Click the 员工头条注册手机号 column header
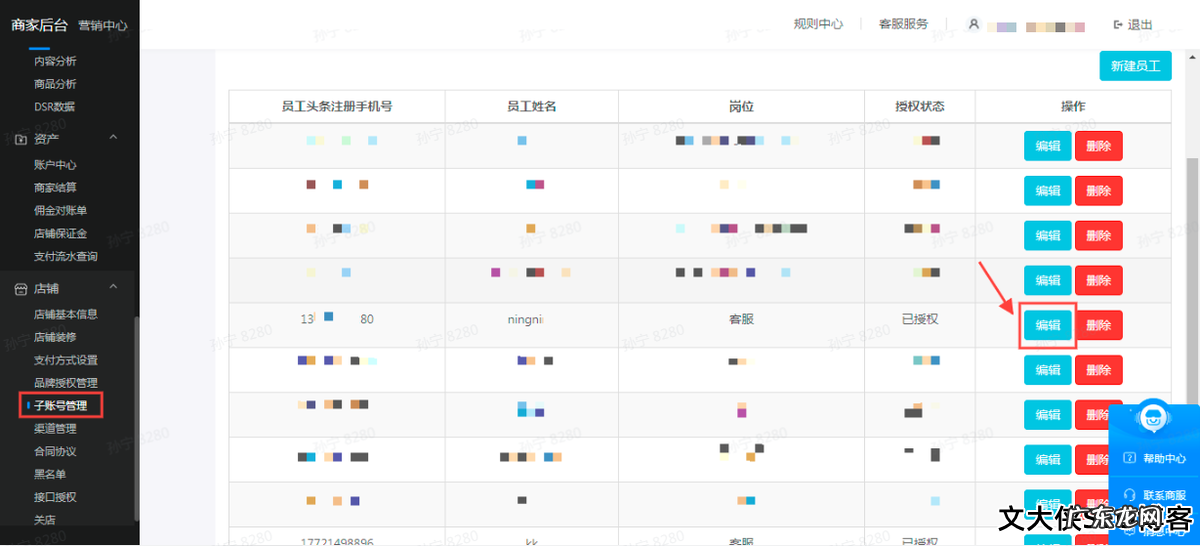Image resolution: width=1200 pixels, height=546 pixels. click(x=337, y=106)
